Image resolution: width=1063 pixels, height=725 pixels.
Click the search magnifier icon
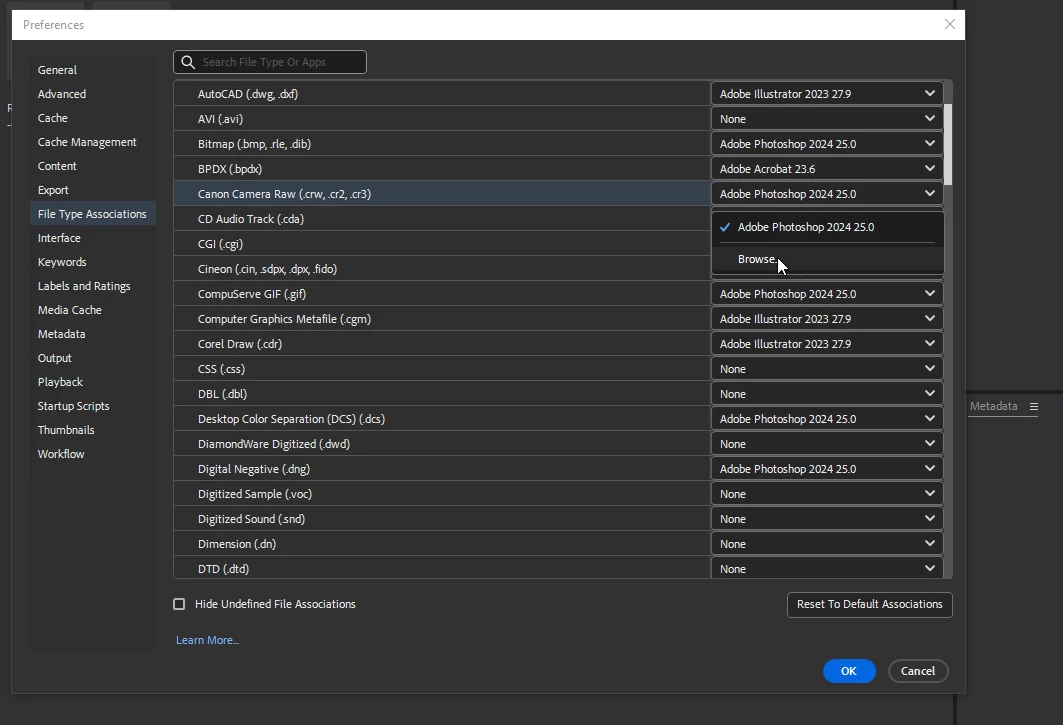click(188, 62)
